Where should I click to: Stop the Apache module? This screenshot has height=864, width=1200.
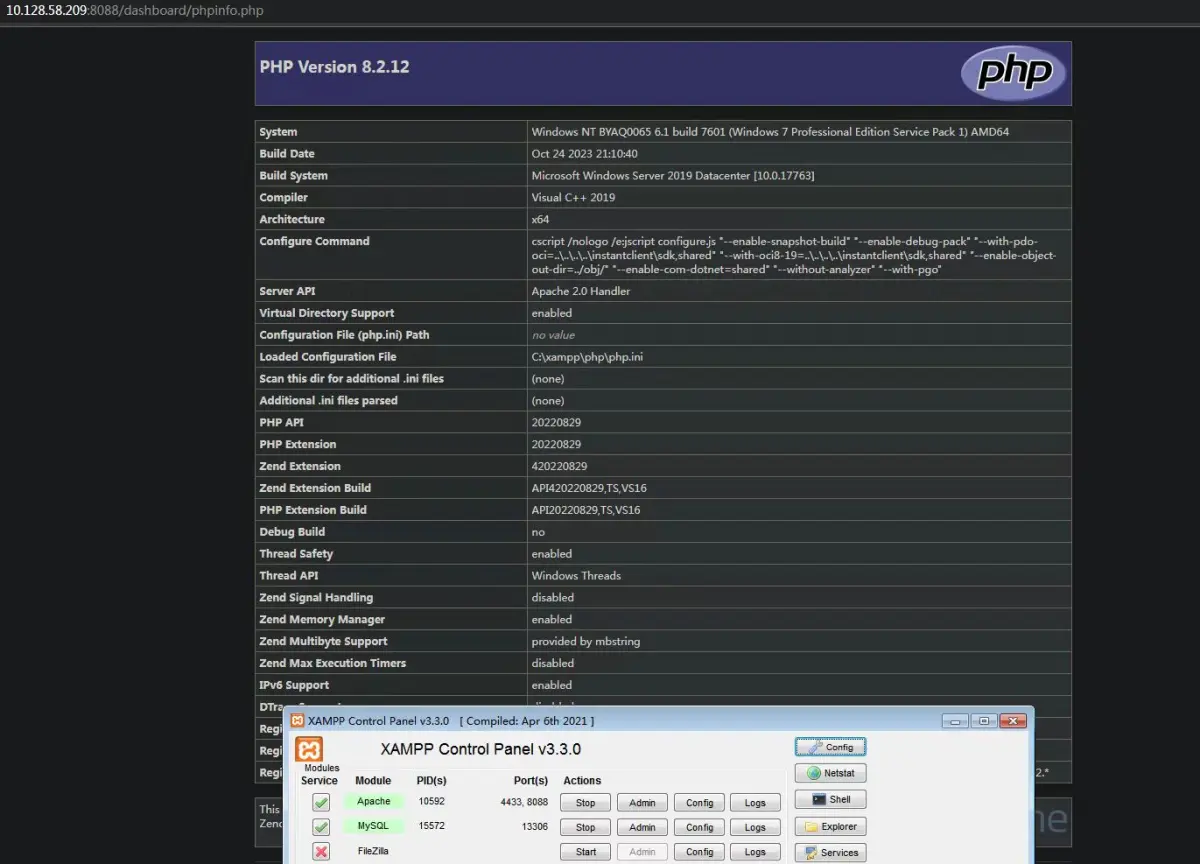585,802
